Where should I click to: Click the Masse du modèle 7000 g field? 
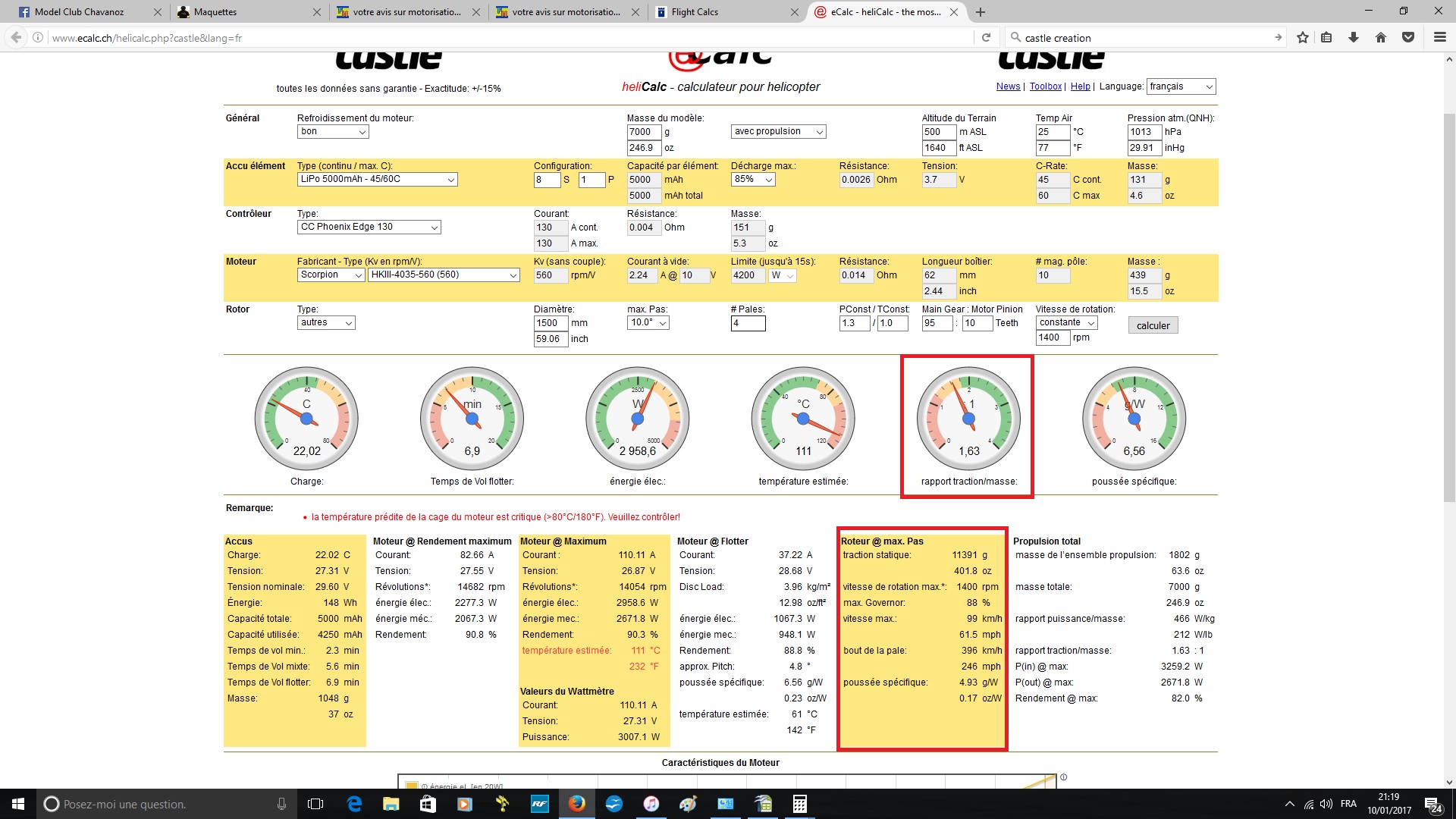pos(644,132)
